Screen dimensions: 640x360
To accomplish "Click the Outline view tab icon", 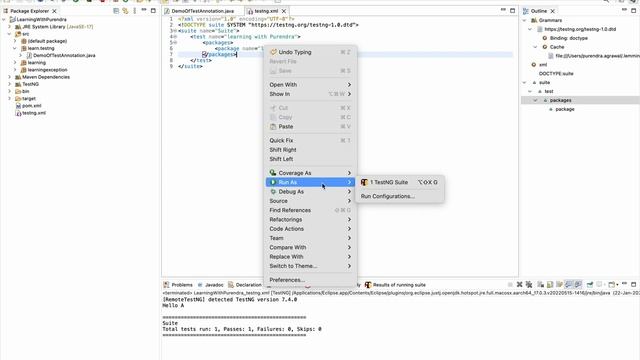I will [x=526, y=11].
